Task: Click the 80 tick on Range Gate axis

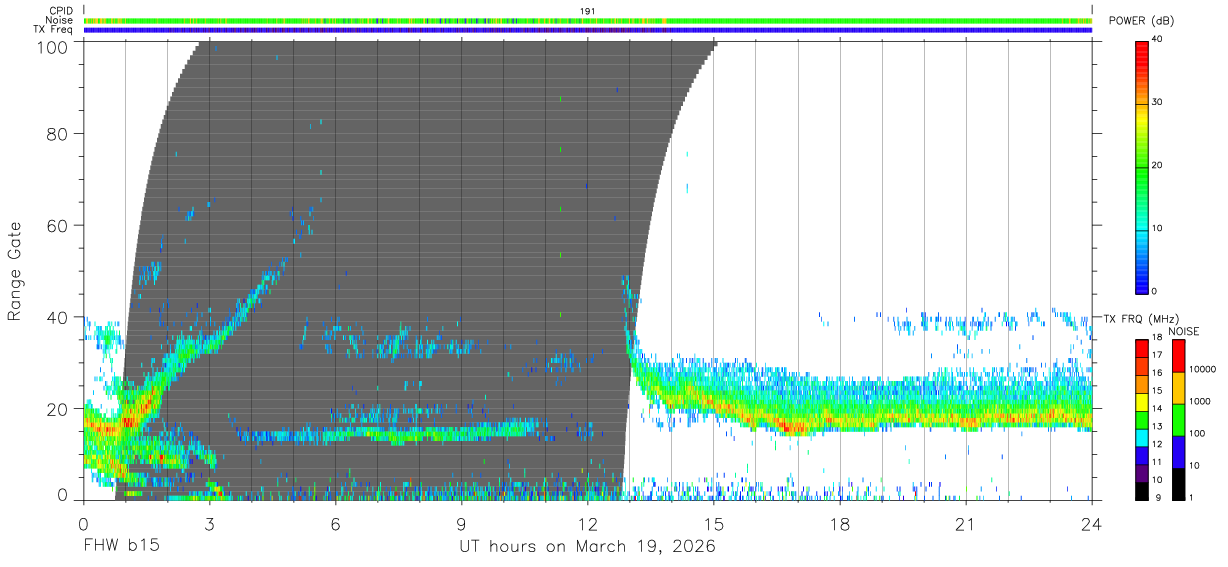Action: click(x=58, y=134)
